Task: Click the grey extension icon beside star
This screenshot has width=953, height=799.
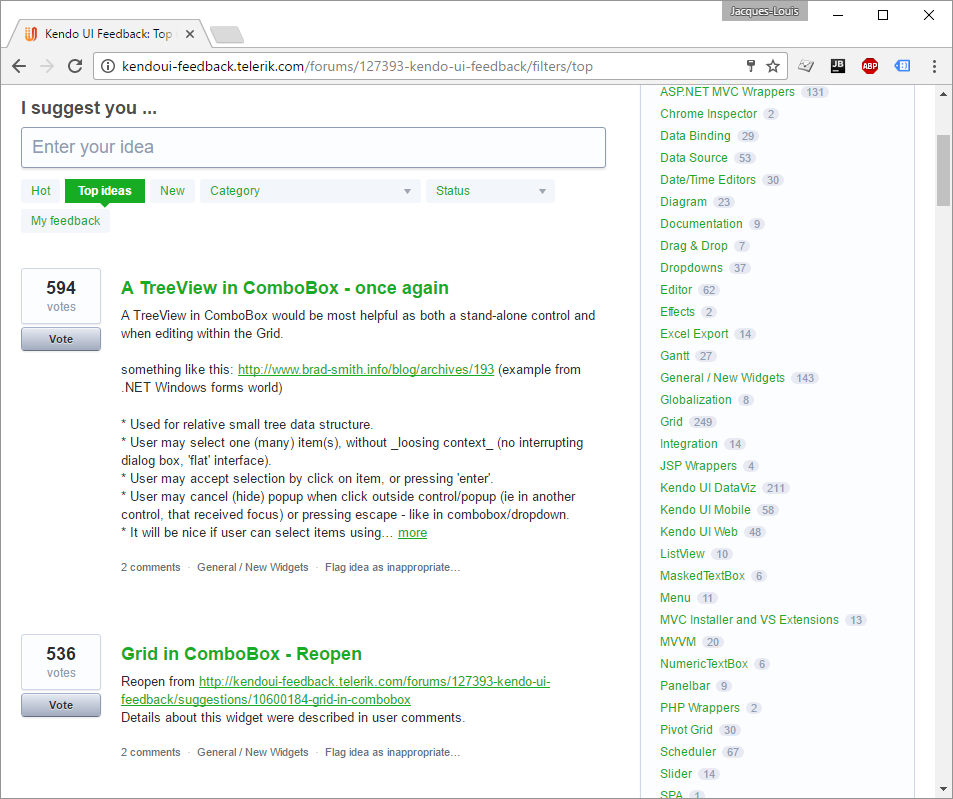Action: [x=806, y=66]
